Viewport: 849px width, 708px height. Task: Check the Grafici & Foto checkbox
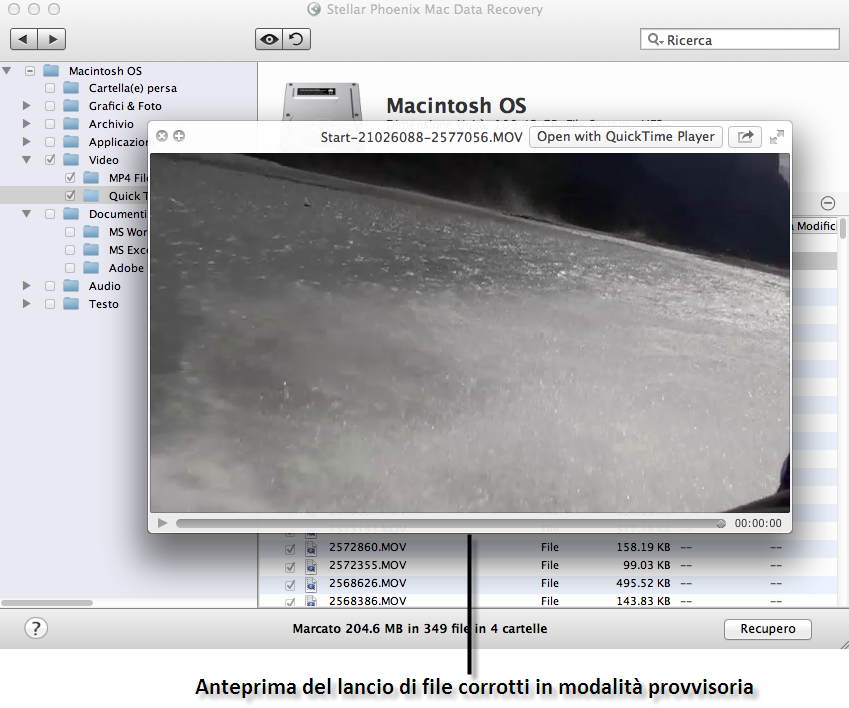point(50,106)
